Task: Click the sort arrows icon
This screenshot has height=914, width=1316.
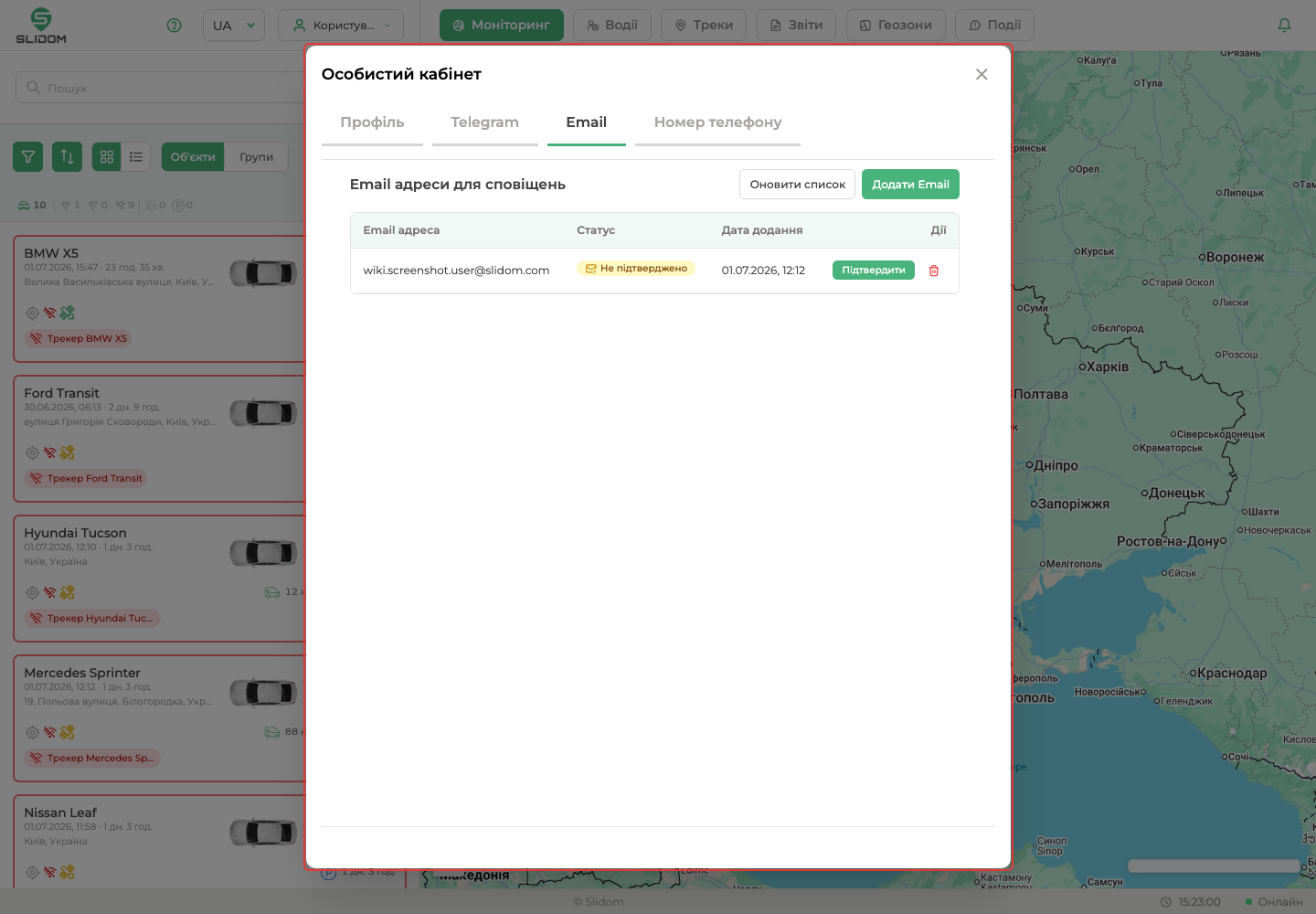Action: (68, 157)
